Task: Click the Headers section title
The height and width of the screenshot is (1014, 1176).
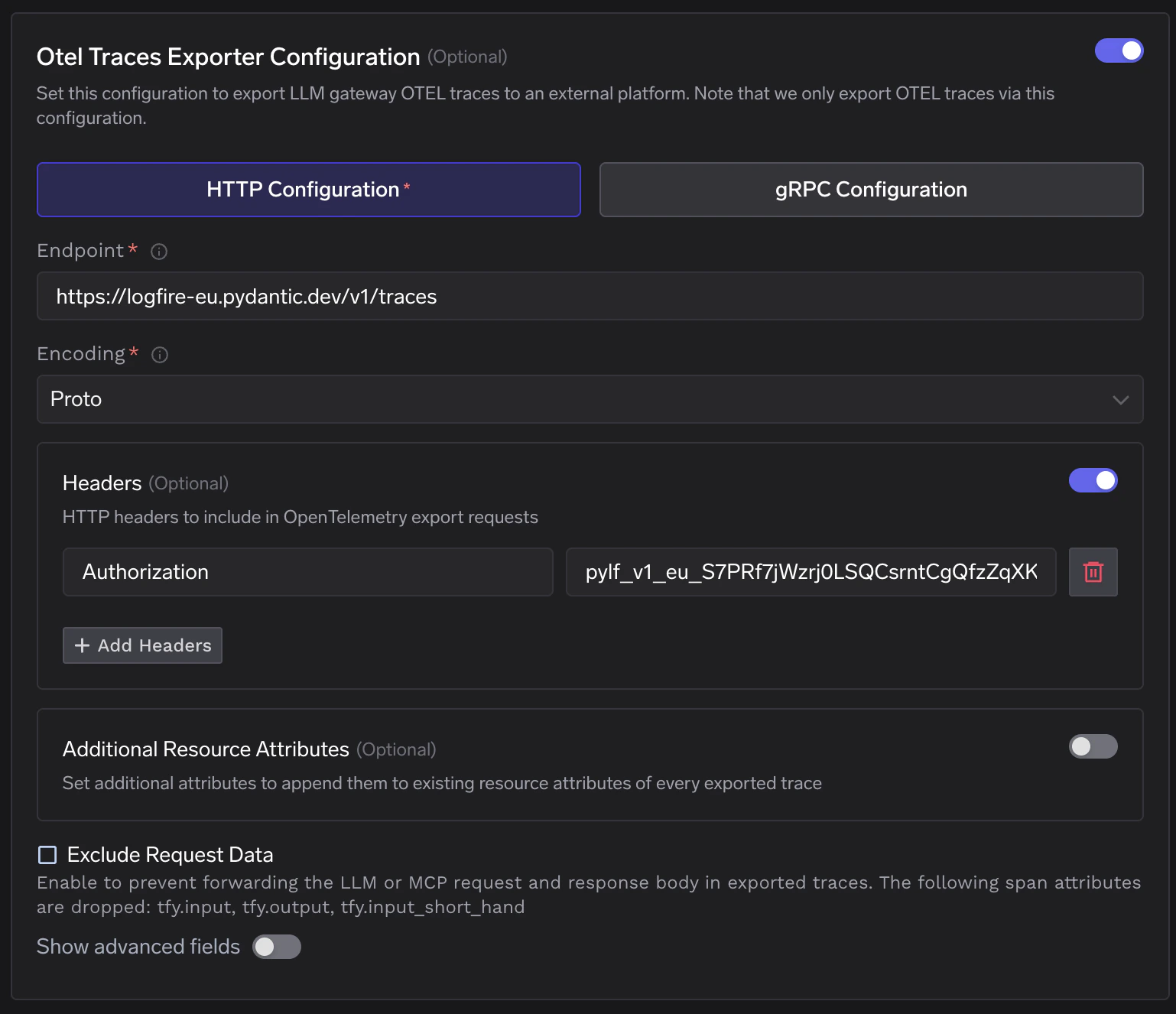Action: coord(102,483)
